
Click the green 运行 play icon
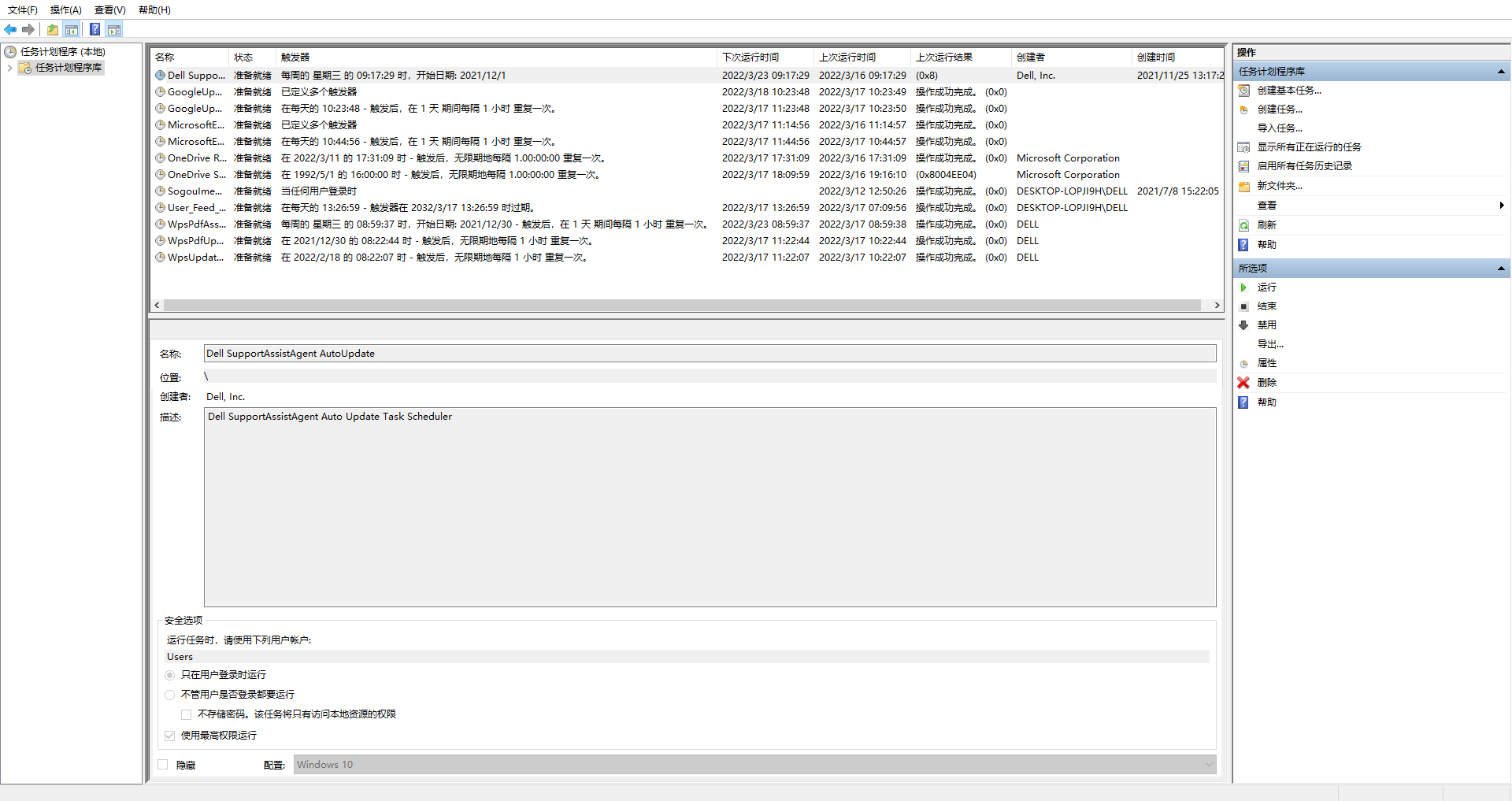coord(1244,287)
